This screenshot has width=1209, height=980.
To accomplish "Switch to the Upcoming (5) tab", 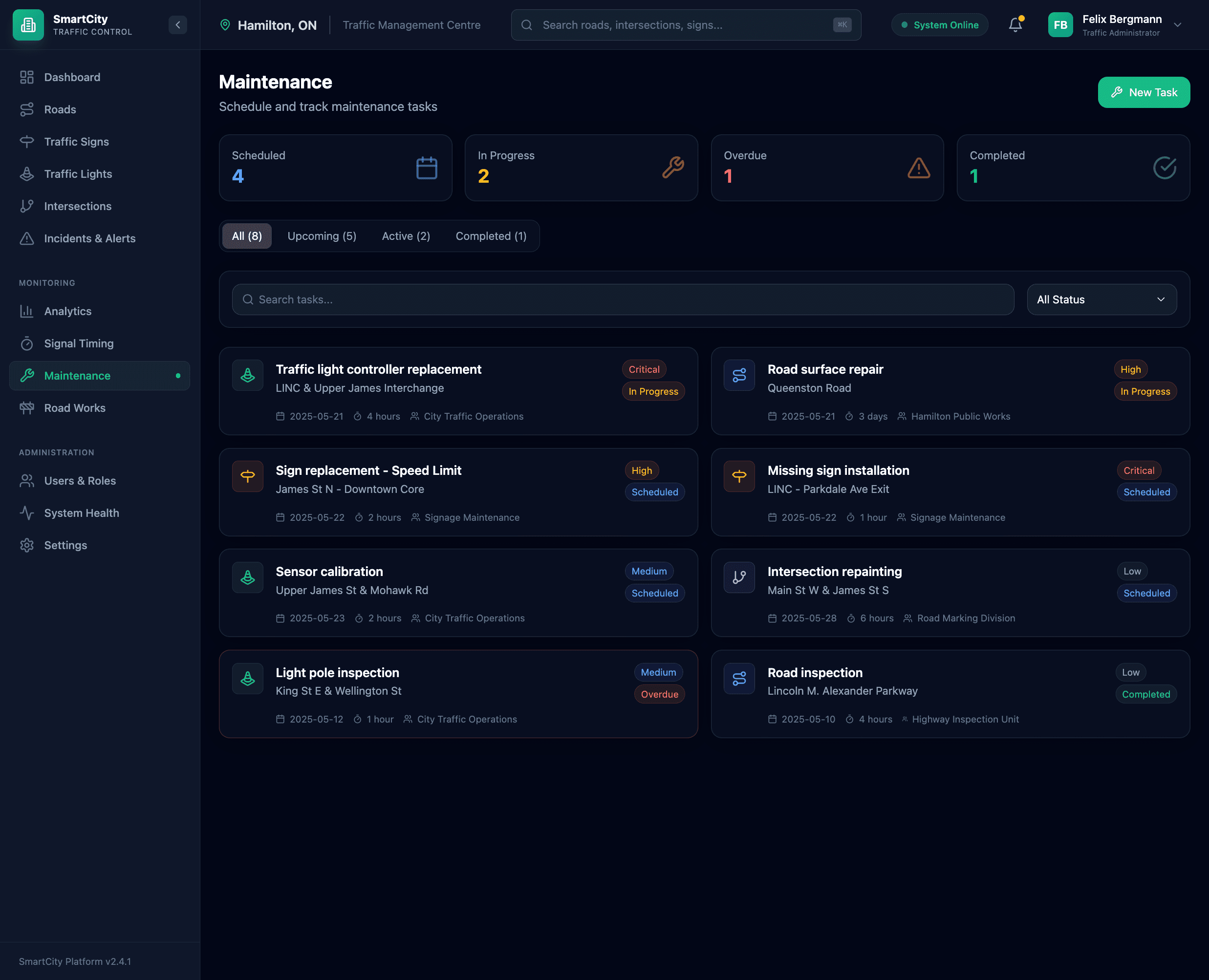I will click(321, 236).
